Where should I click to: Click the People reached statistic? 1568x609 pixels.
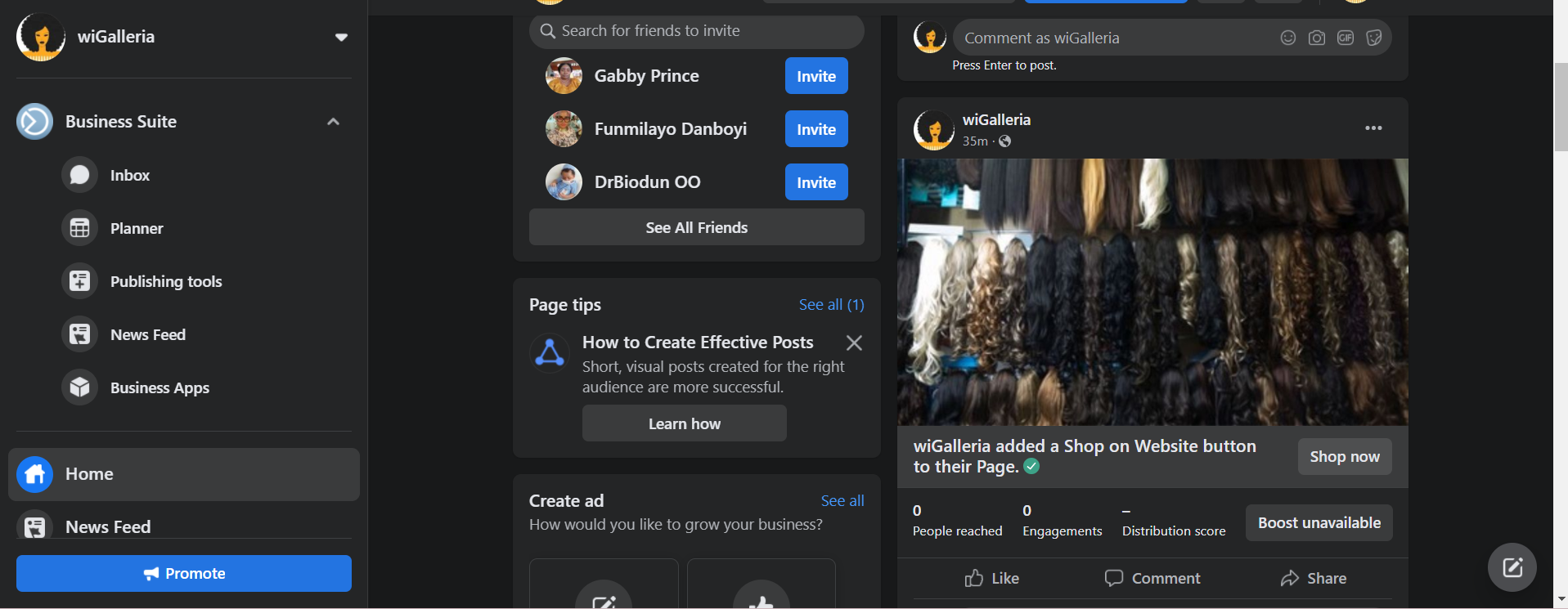point(957,521)
